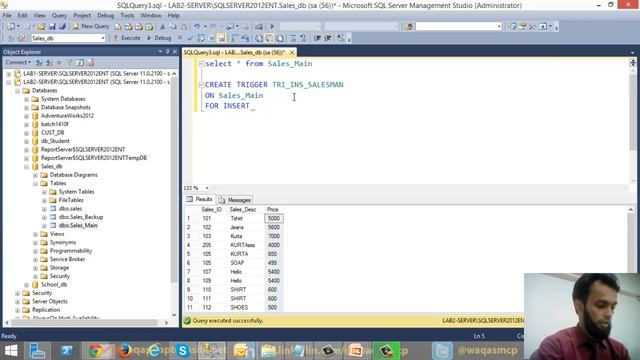Expand the LAB1-SERVER node
The height and width of the screenshot is (360, 640).
pyautogui.click(x=8, y=73)
